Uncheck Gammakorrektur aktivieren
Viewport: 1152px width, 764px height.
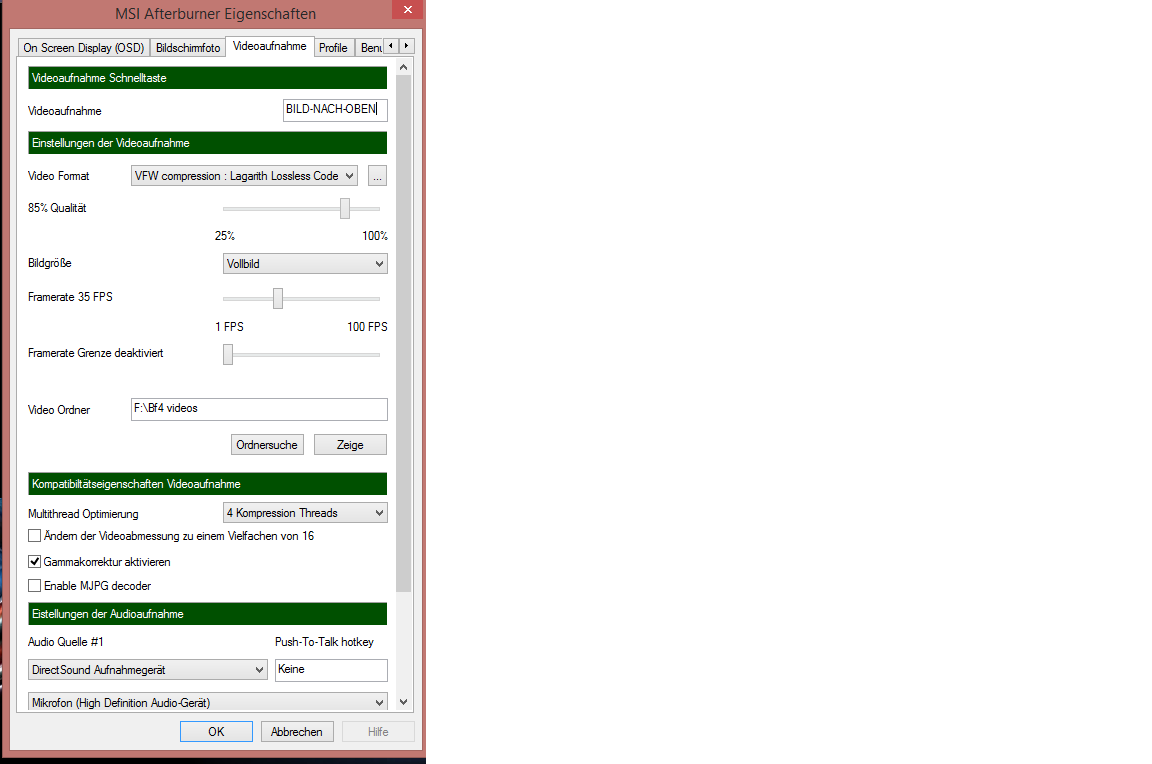35,561
